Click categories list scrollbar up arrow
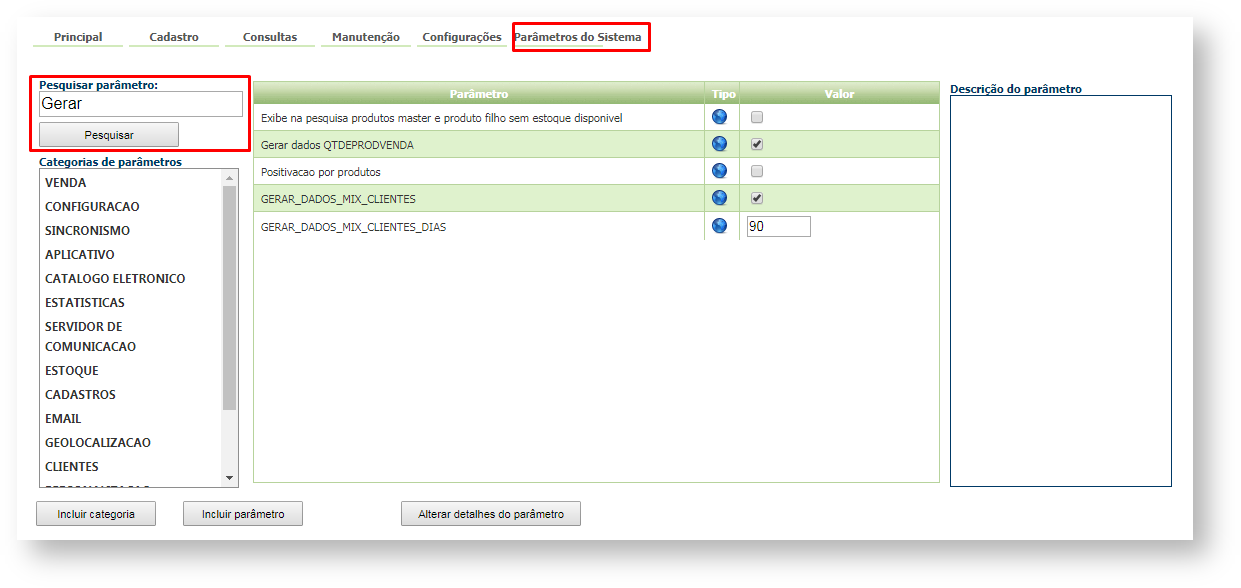Screen dimensions: 1241x588 tap(230, 177)
